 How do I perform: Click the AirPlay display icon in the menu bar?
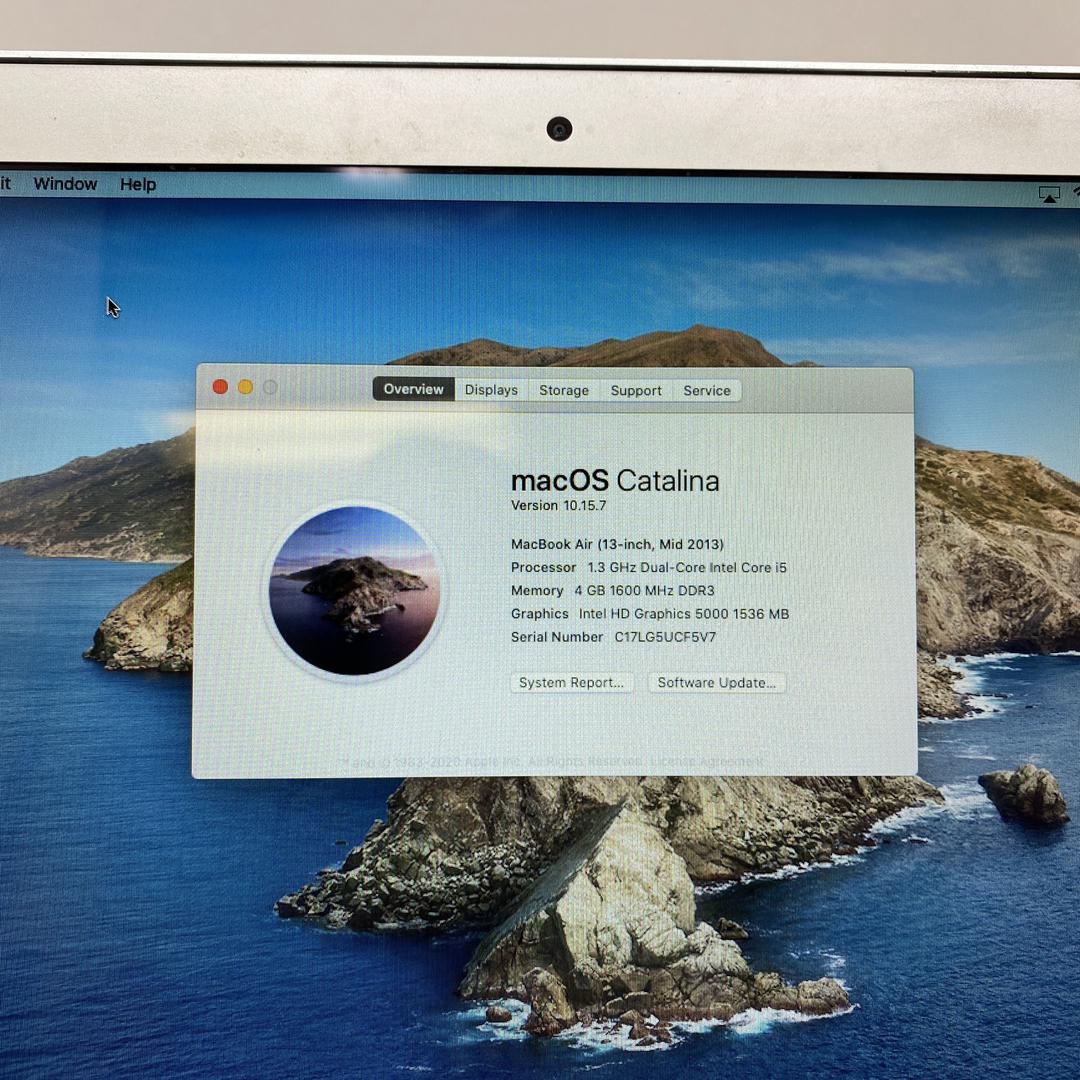[x=1049, y=195]
